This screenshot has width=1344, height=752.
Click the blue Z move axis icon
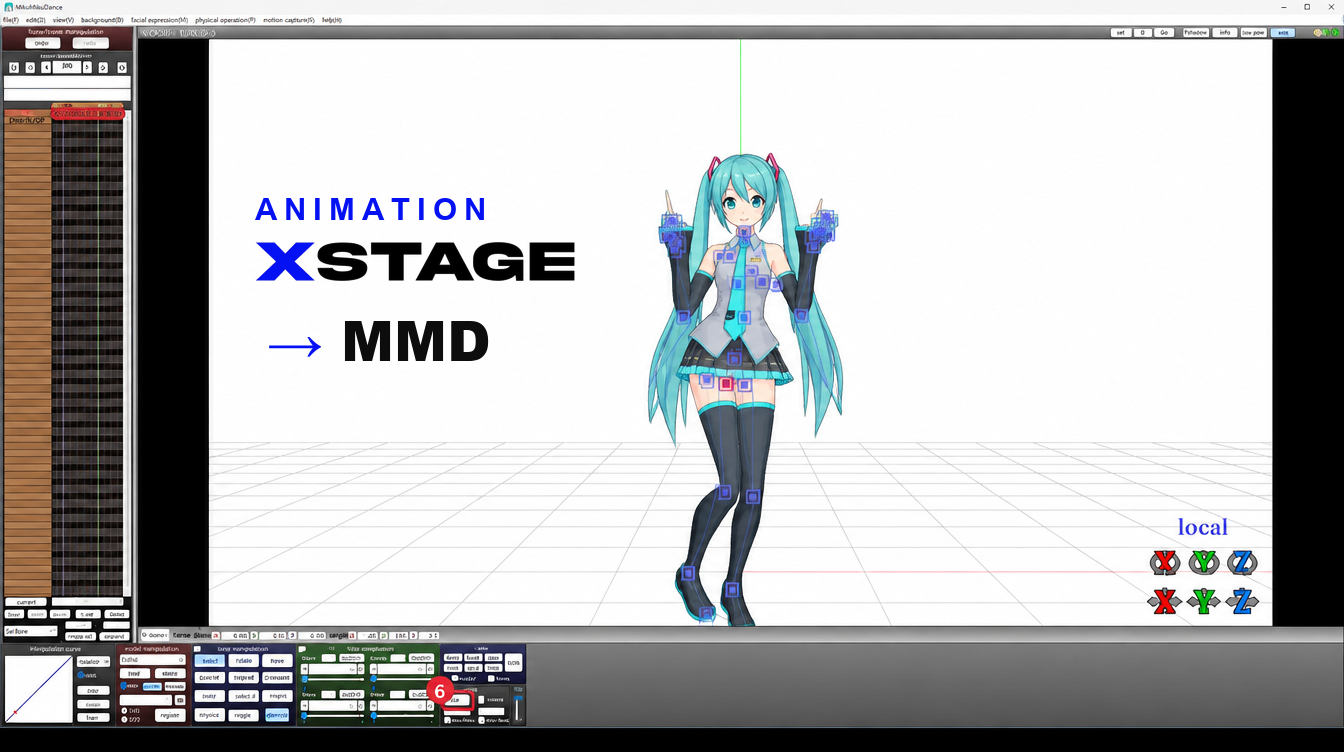[x=1242, y=601]
